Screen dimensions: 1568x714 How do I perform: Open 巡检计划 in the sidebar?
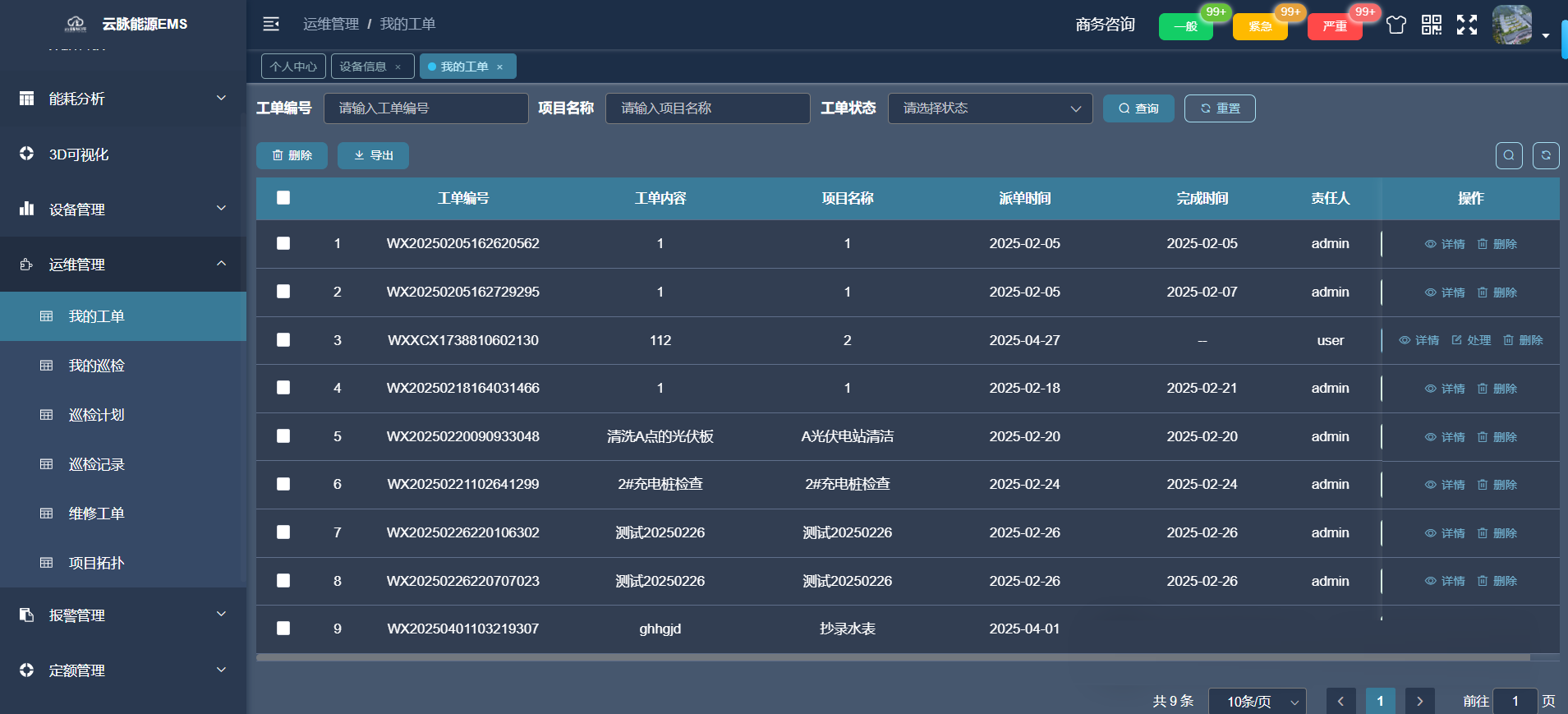(97, 415)
